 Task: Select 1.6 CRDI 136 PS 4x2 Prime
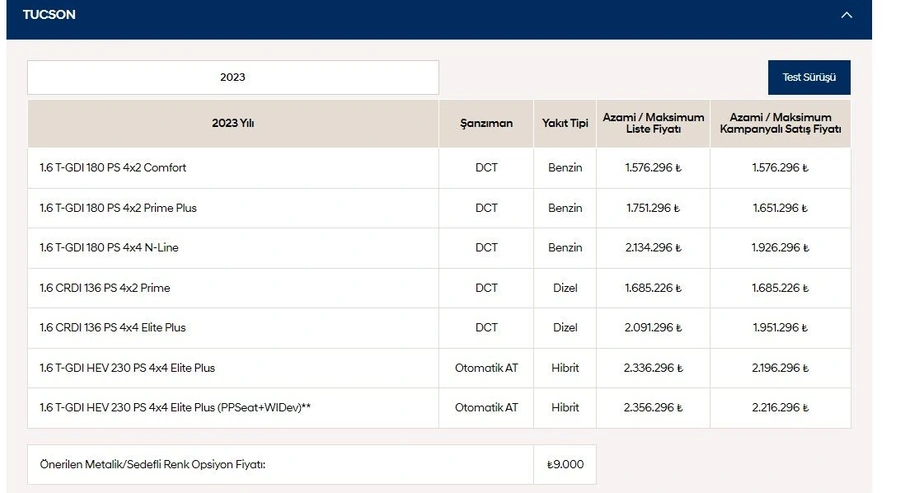pyautogui.click(x=104, y=288)
